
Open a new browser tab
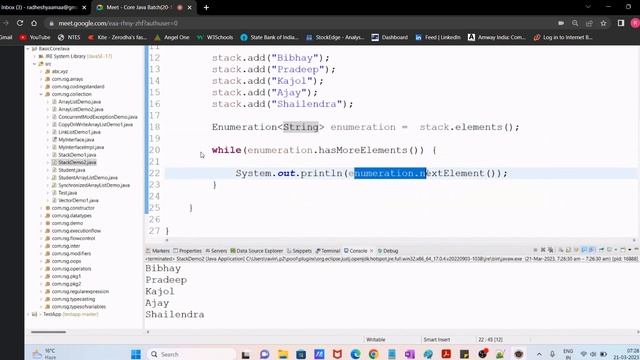[206, 7]
